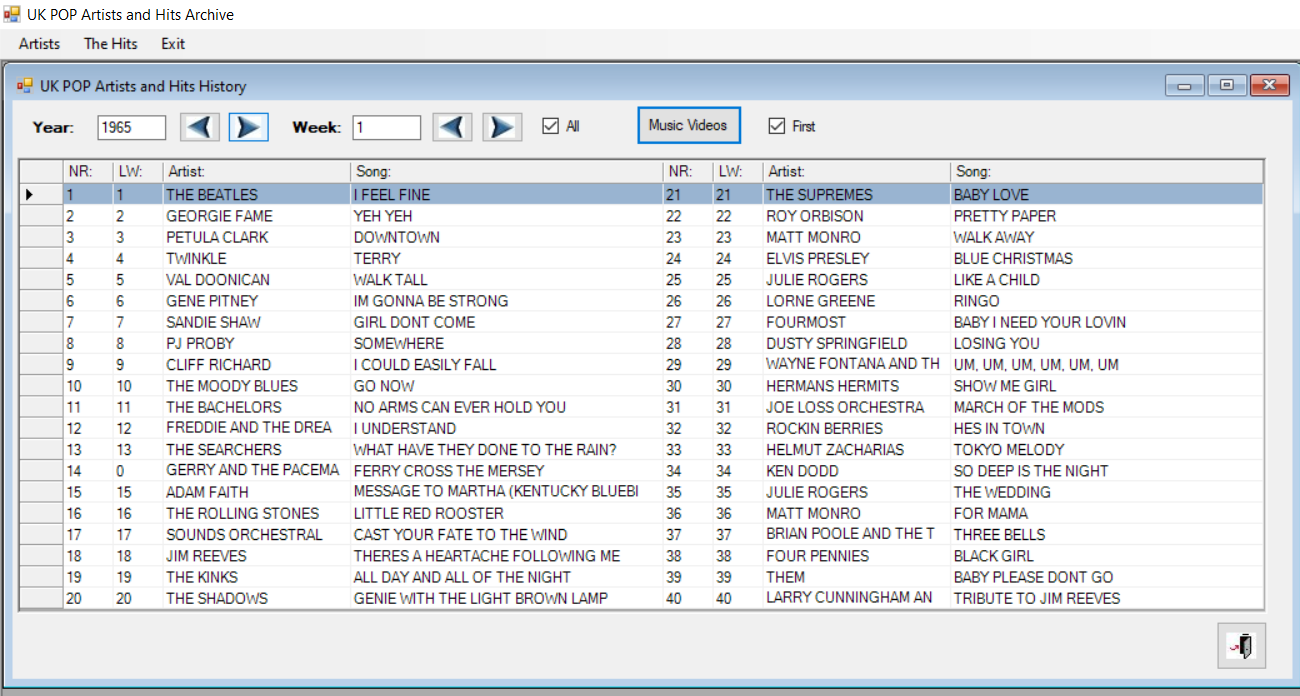Click the Exit menu item
Image resolution: width=1300 pixels, height=696 pixels.
point(173,44)
